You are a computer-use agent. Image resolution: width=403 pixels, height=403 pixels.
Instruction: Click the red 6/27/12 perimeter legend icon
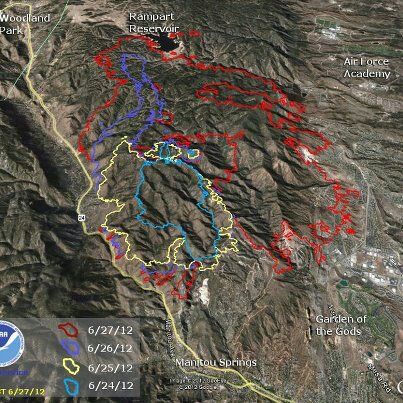[68, 329]
